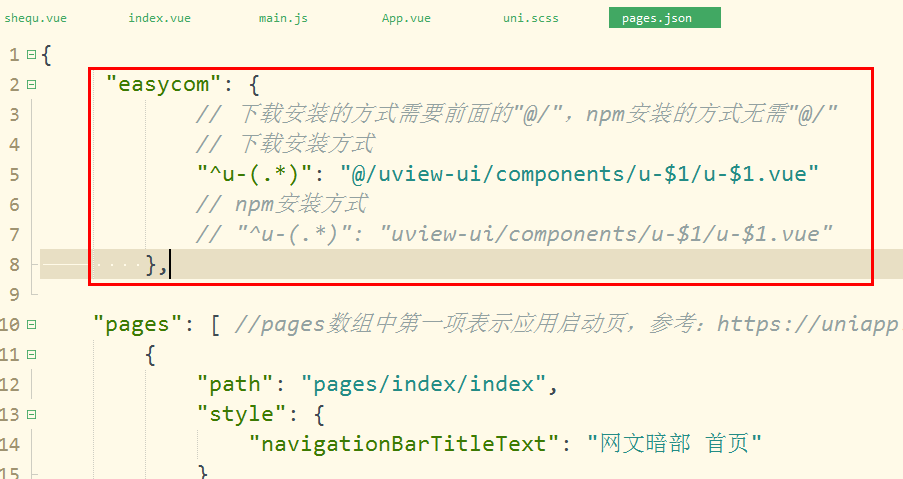Click the "style" key on line 13
The height and width of the screenshot is (479, 903).
[x=242, y=414]
